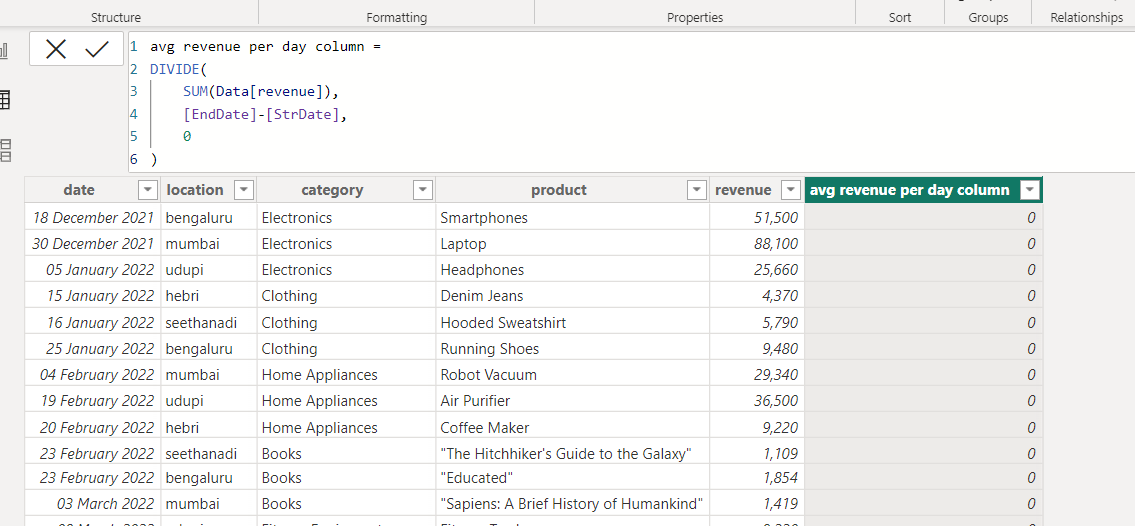Click the 19 February 2022 date cell
Viewport: 1135px width, 526px height.
pos(93,401)
